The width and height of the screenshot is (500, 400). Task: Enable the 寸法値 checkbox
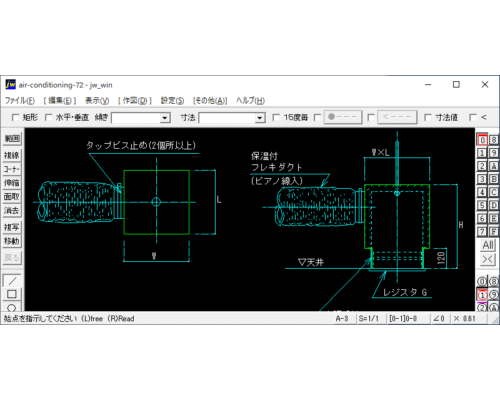[428, 117]
